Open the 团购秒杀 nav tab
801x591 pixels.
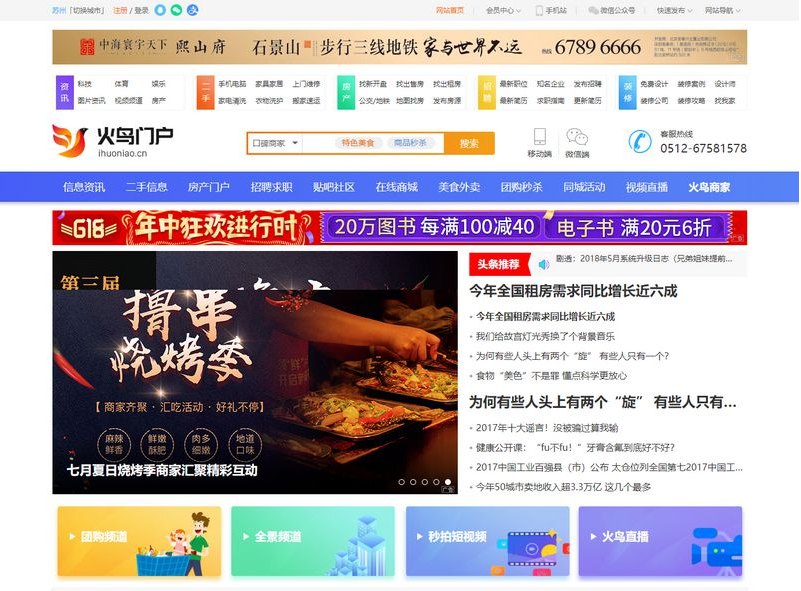[x=522, y=187]
